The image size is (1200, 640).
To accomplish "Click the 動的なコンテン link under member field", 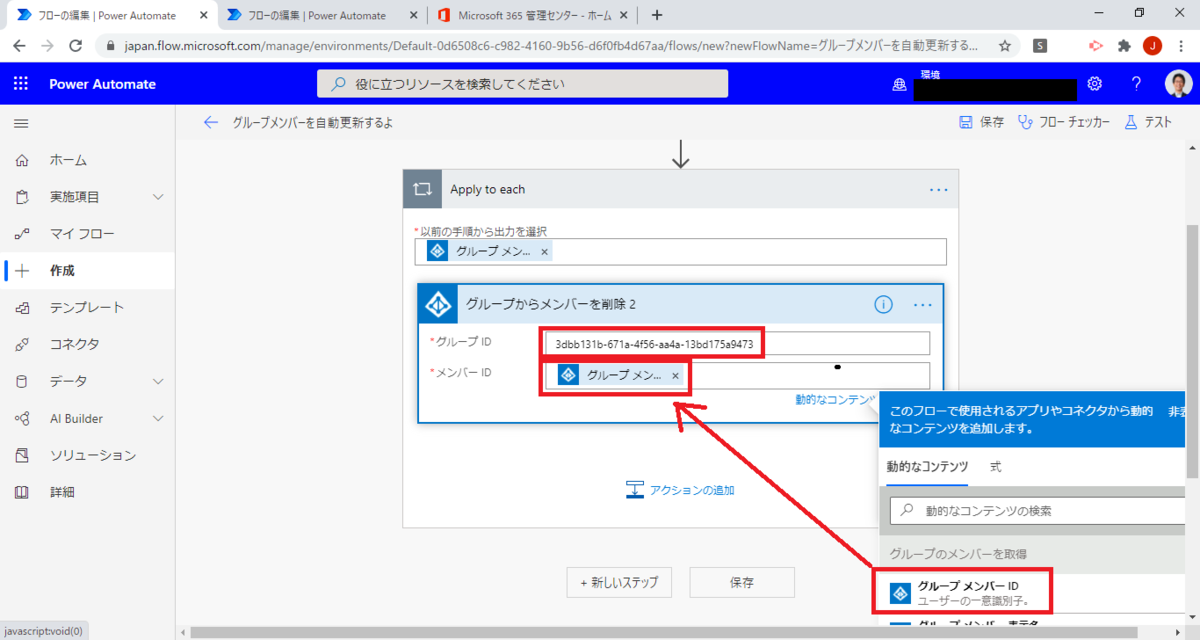I will tap(835, 399).
